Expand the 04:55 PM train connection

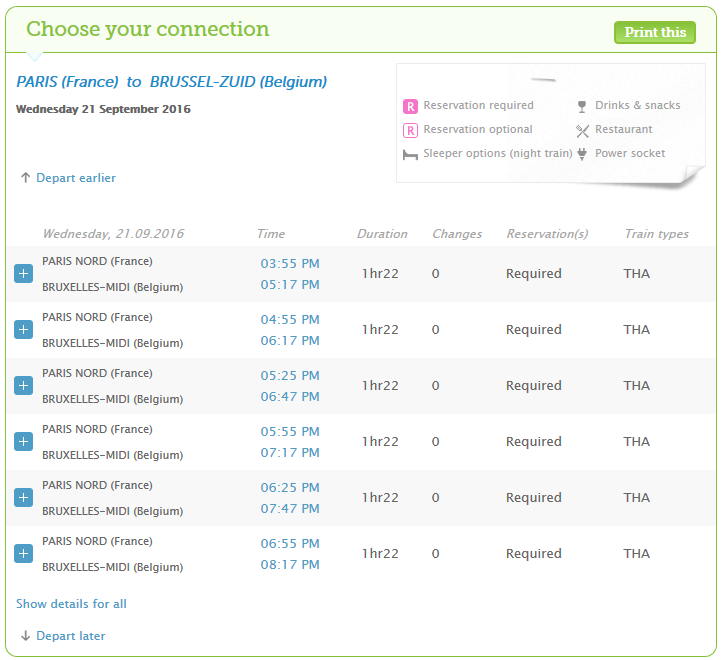tap(23, 330)
